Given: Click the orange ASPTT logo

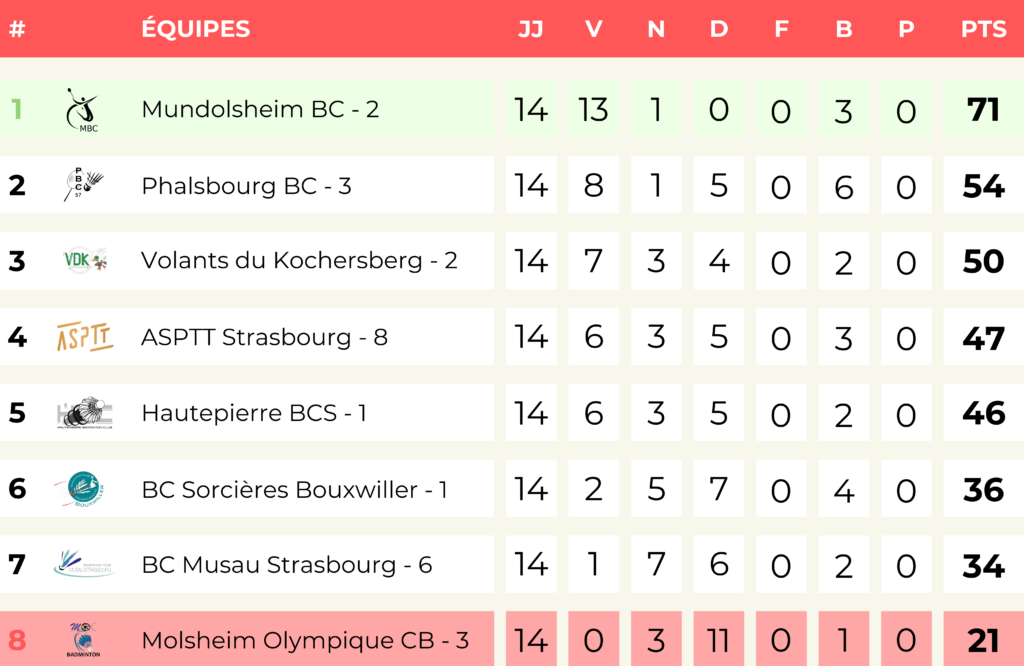Looking at the screenshot, I should pos(85,336).
